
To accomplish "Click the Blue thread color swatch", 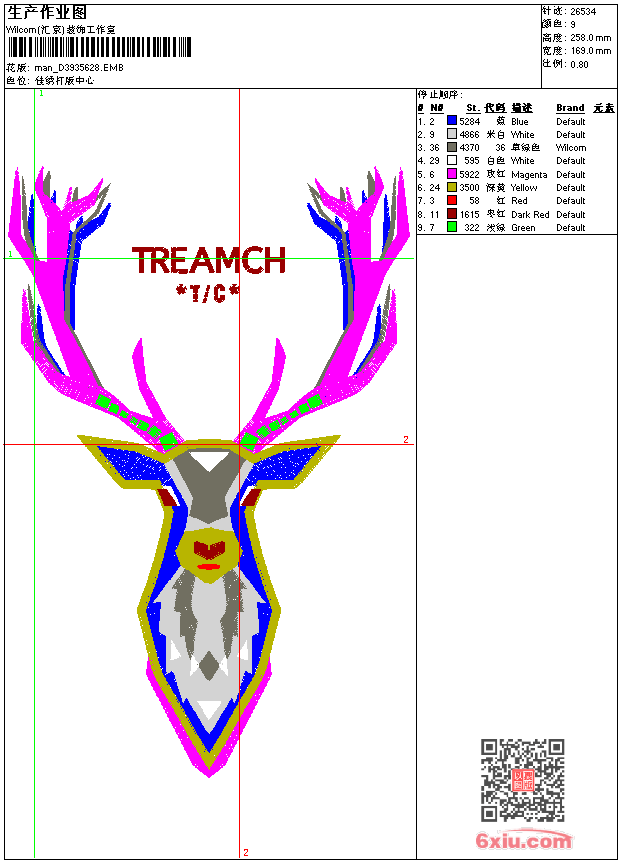I will [452, 121].
